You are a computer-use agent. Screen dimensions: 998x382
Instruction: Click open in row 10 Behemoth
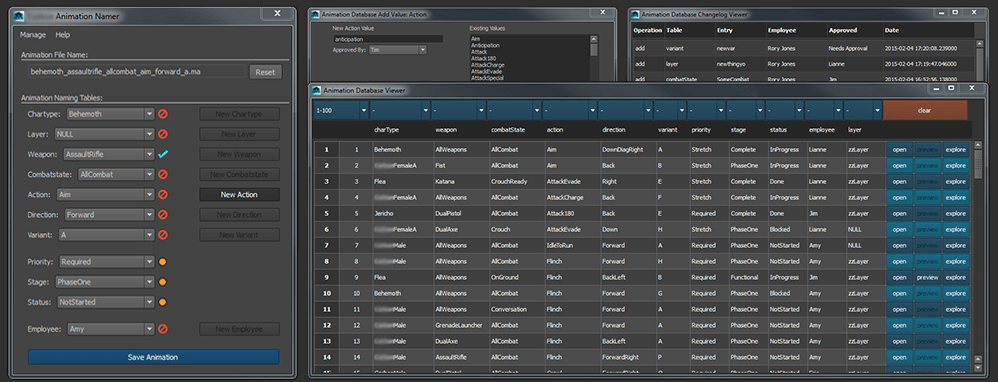[x=899, y=294]
